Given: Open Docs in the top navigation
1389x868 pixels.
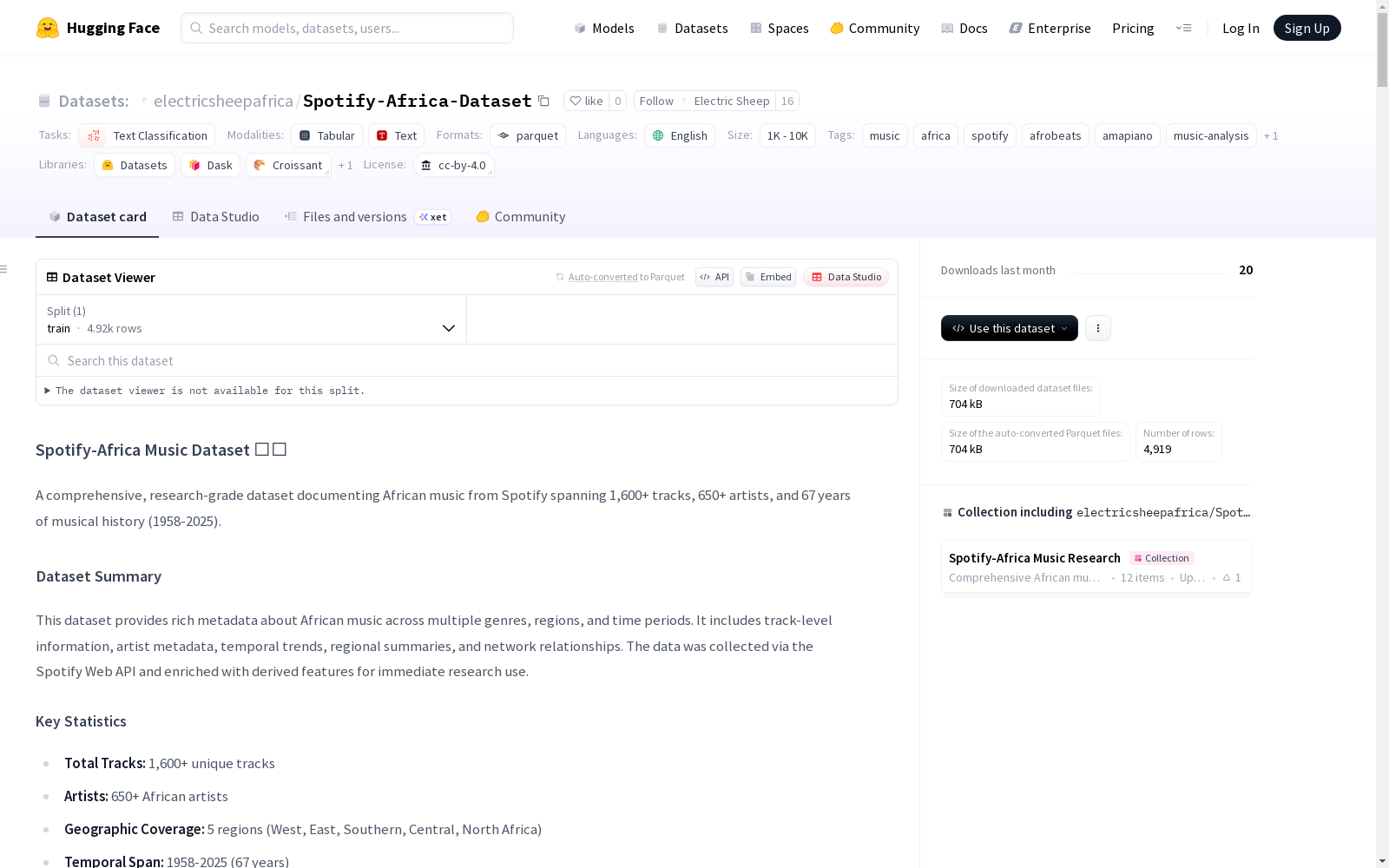Looking at the screenshot, I should (x=964, y=28).
